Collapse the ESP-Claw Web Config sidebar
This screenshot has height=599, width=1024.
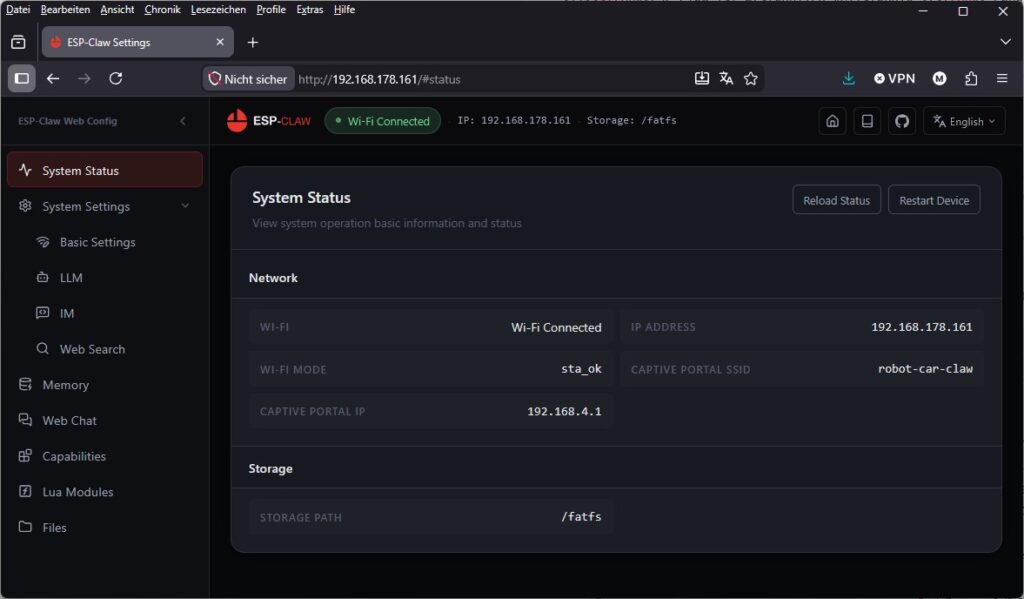tap(183, 121)
